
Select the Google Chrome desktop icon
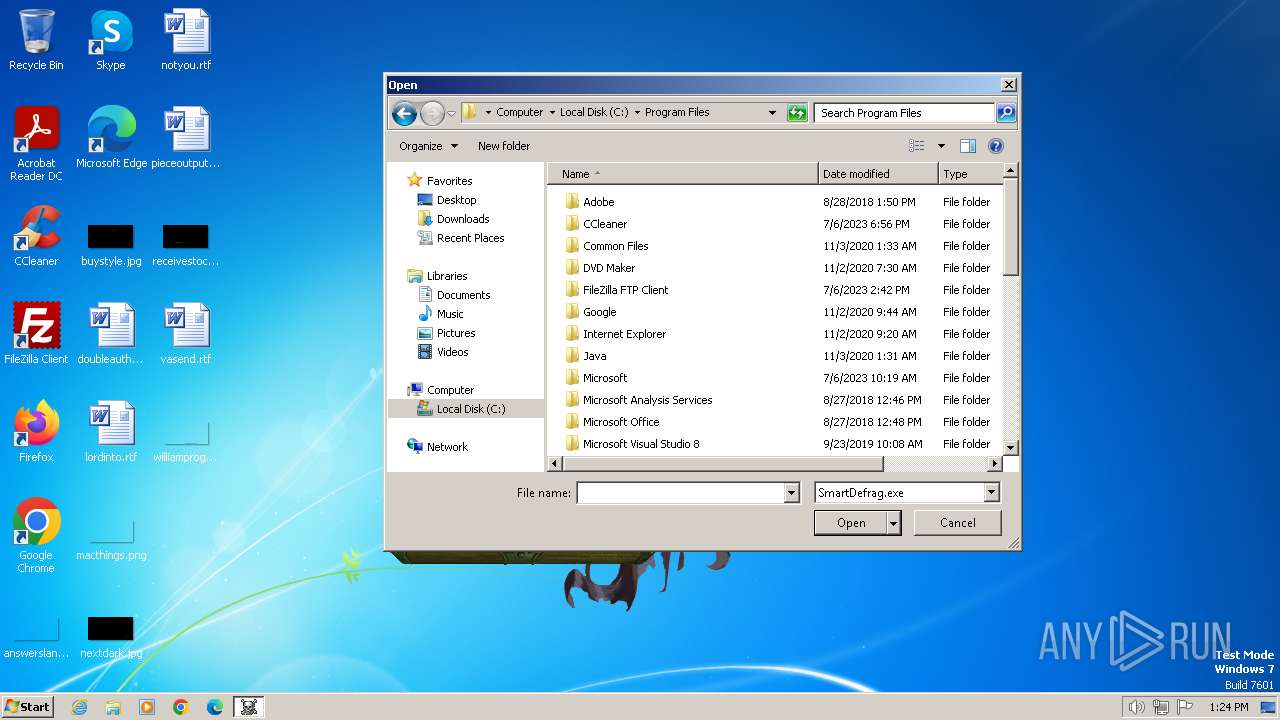pyautogui.click(x=36, y=536)
